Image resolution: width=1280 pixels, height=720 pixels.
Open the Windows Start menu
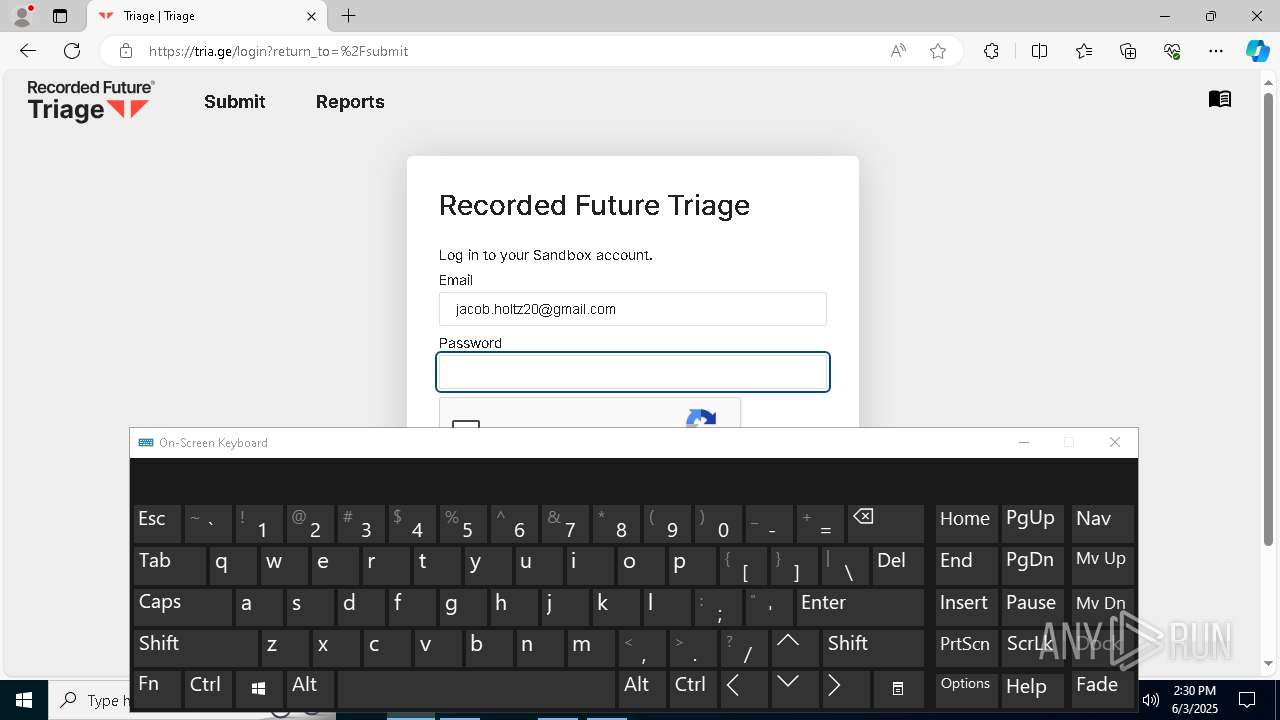(24, 700)
